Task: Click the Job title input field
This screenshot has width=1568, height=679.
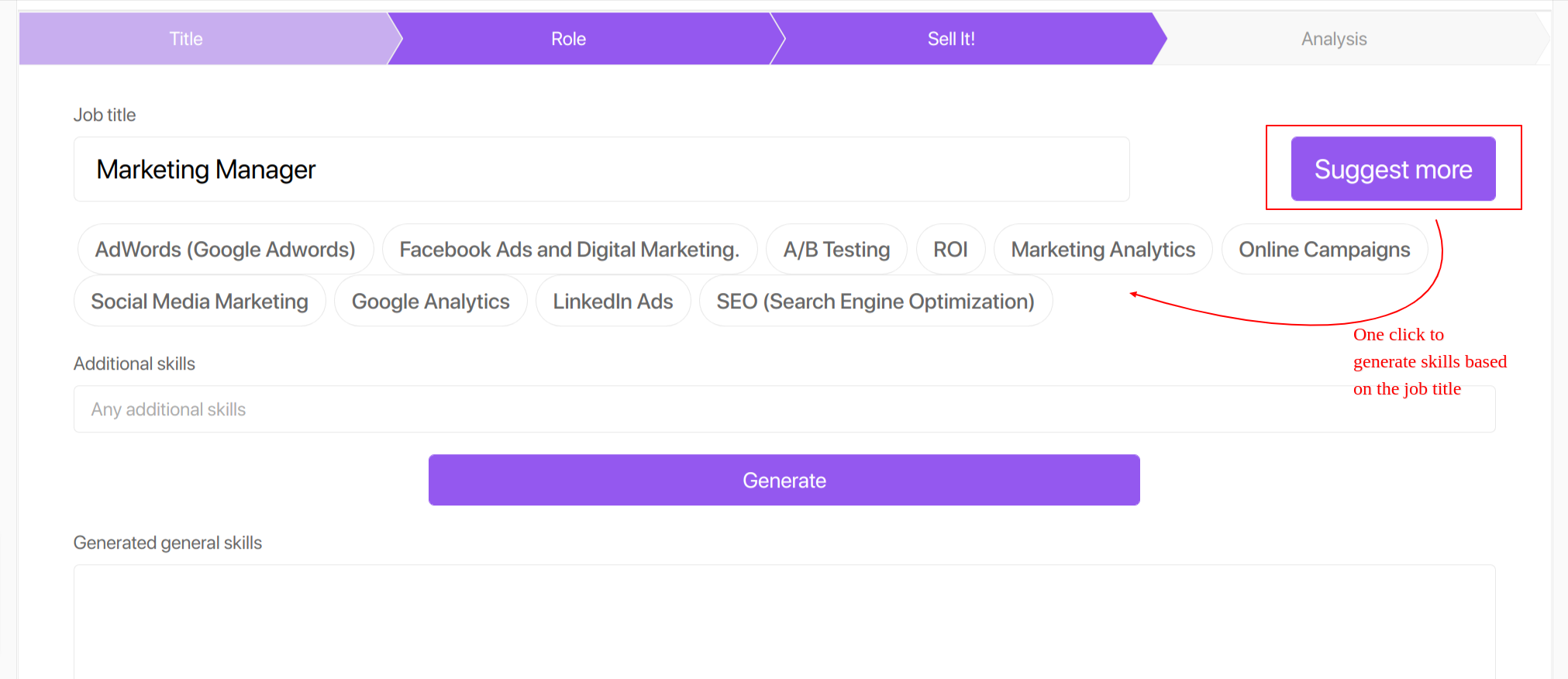Action: 601,170
